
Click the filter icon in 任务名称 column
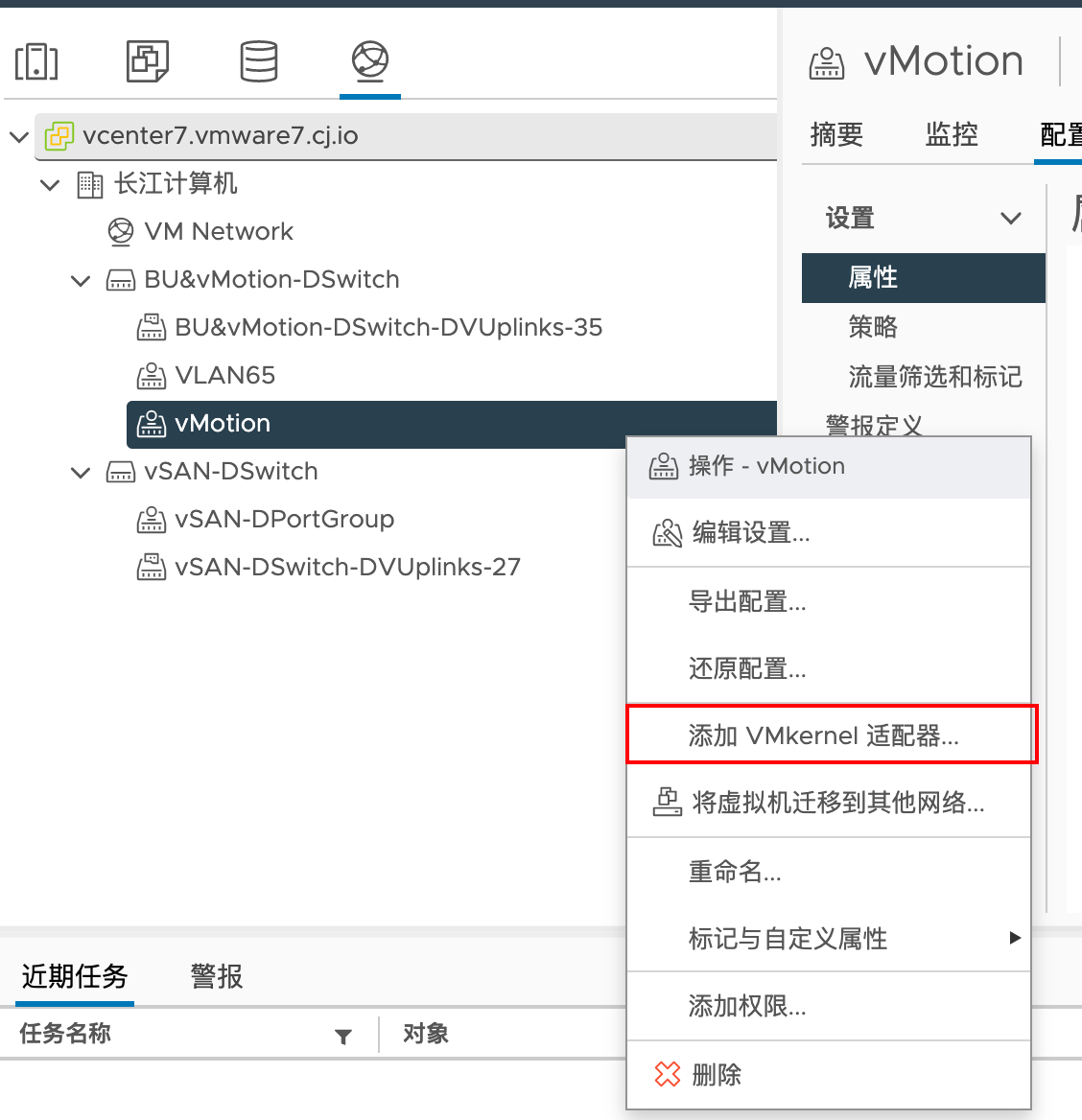pyautogui.click(x=343, y=1037)
